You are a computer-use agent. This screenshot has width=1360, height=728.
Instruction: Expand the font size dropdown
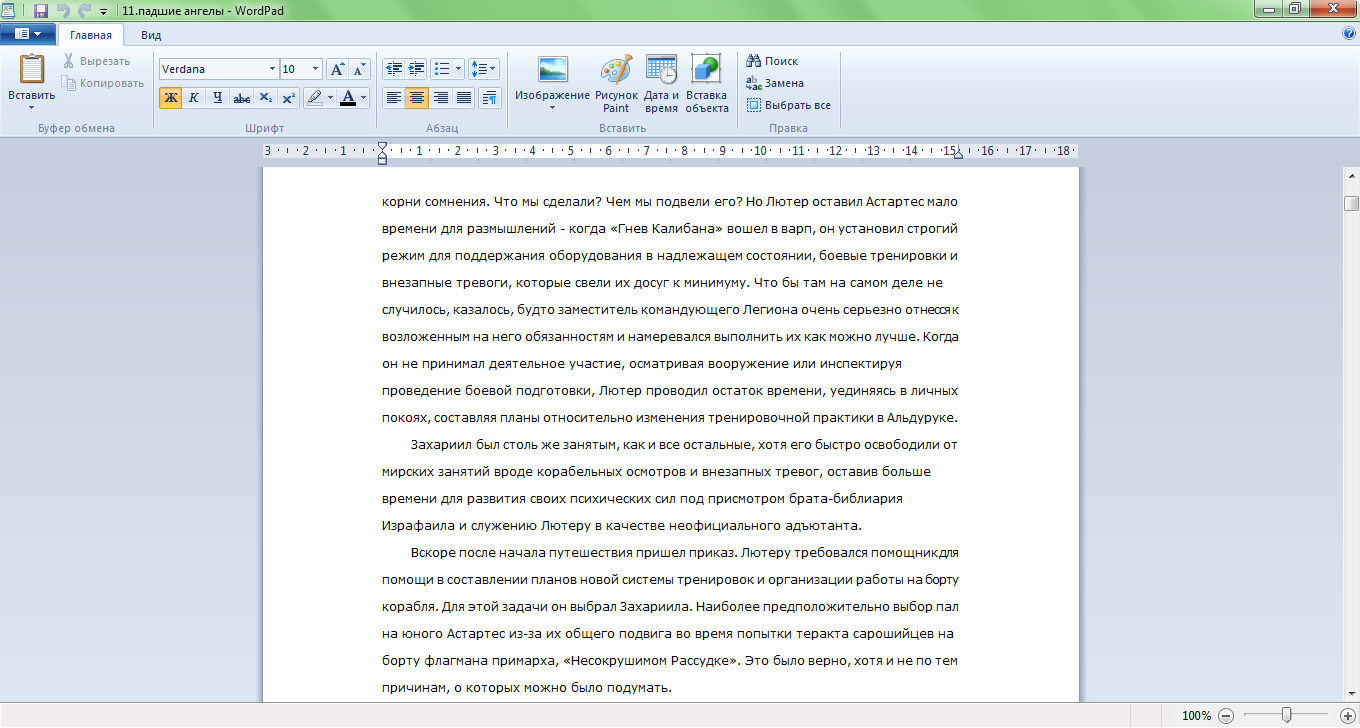pyautogui.click(x=316, y=69)
